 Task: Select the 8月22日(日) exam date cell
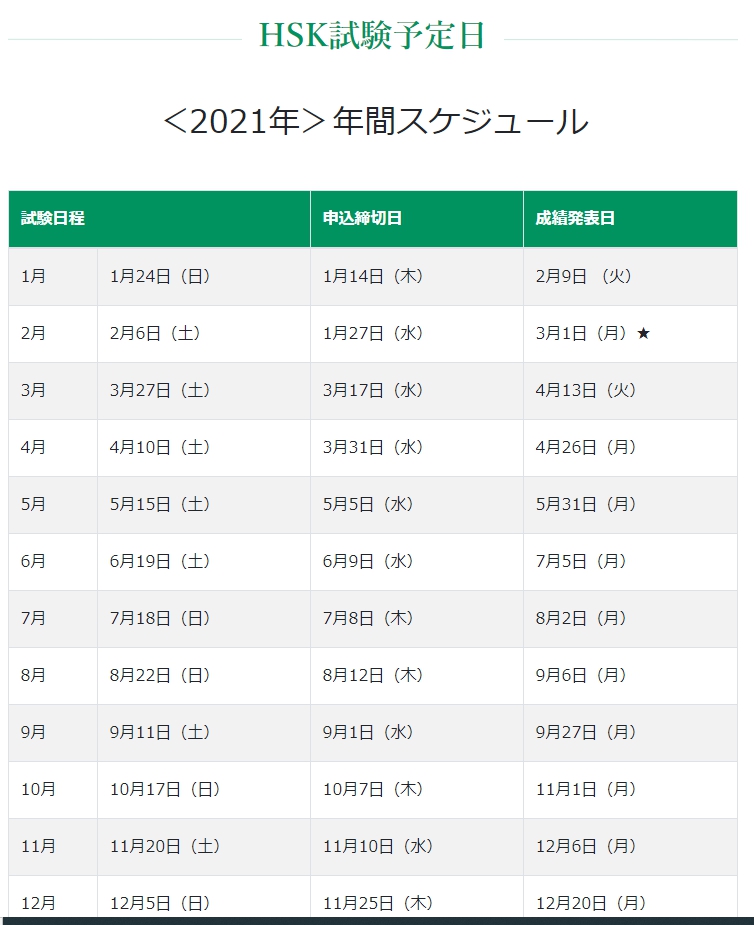(x=160, y=675)
